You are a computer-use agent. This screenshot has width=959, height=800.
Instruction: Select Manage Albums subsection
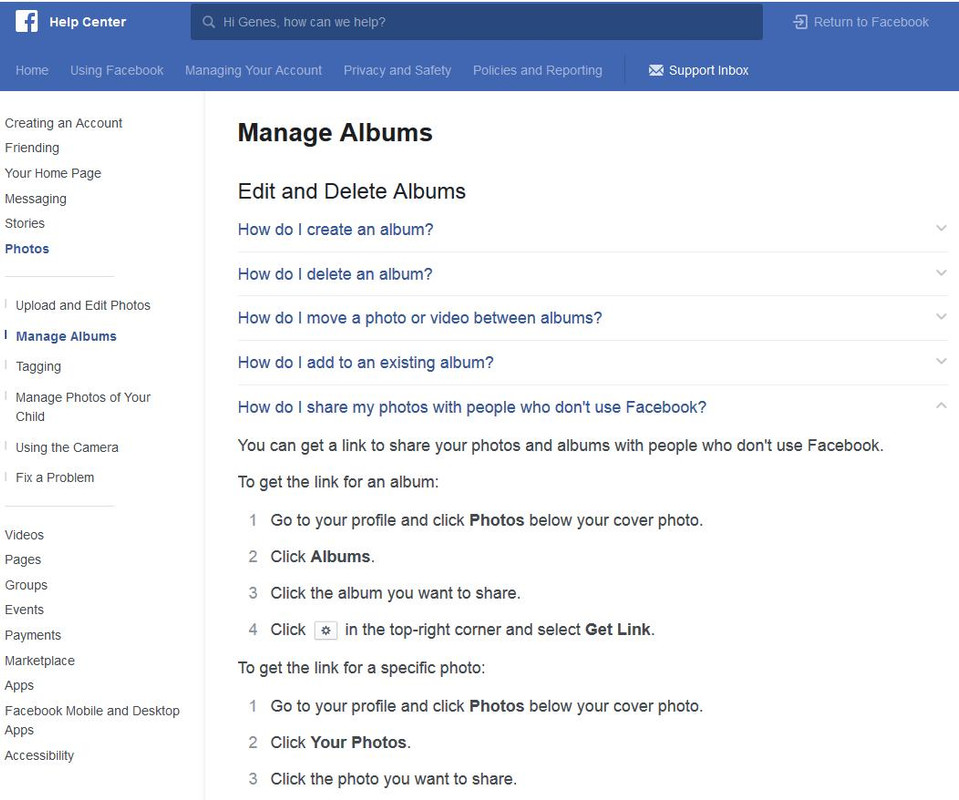pos(66,336)
